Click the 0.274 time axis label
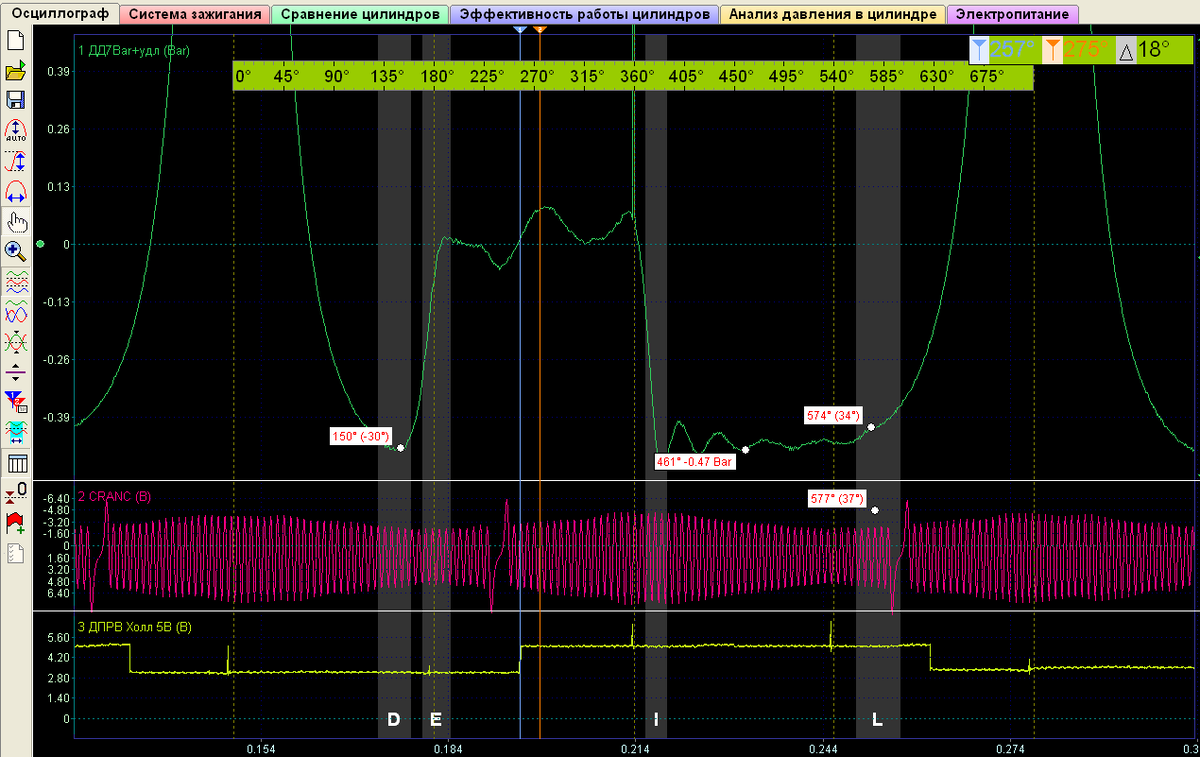The width and height of the screenshot is (1200, 757). (1009, 748)
